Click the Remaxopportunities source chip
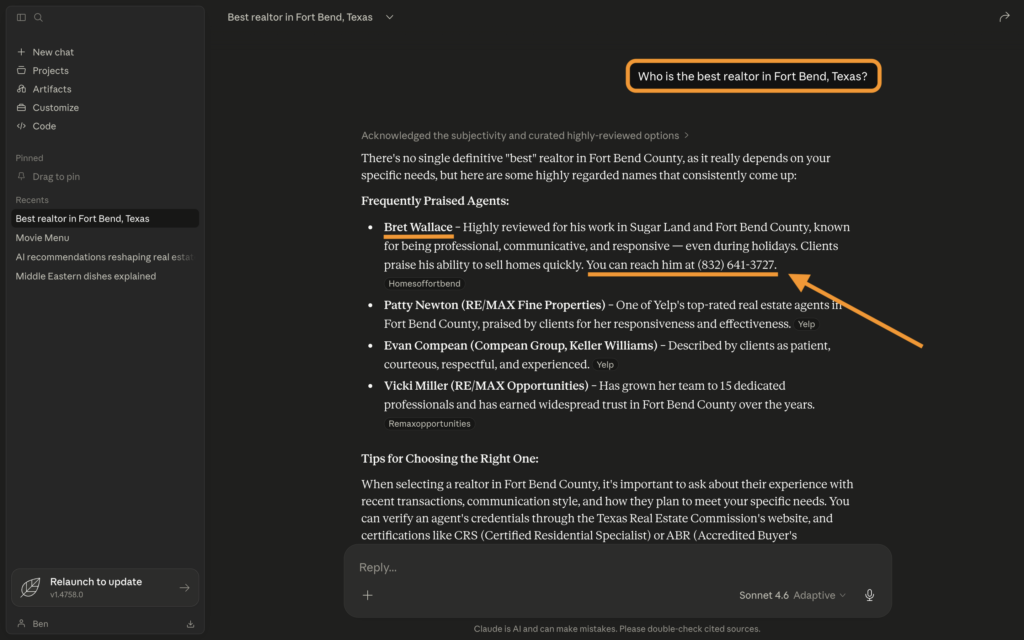This screenshot has height=640, width=1024. 429,423
